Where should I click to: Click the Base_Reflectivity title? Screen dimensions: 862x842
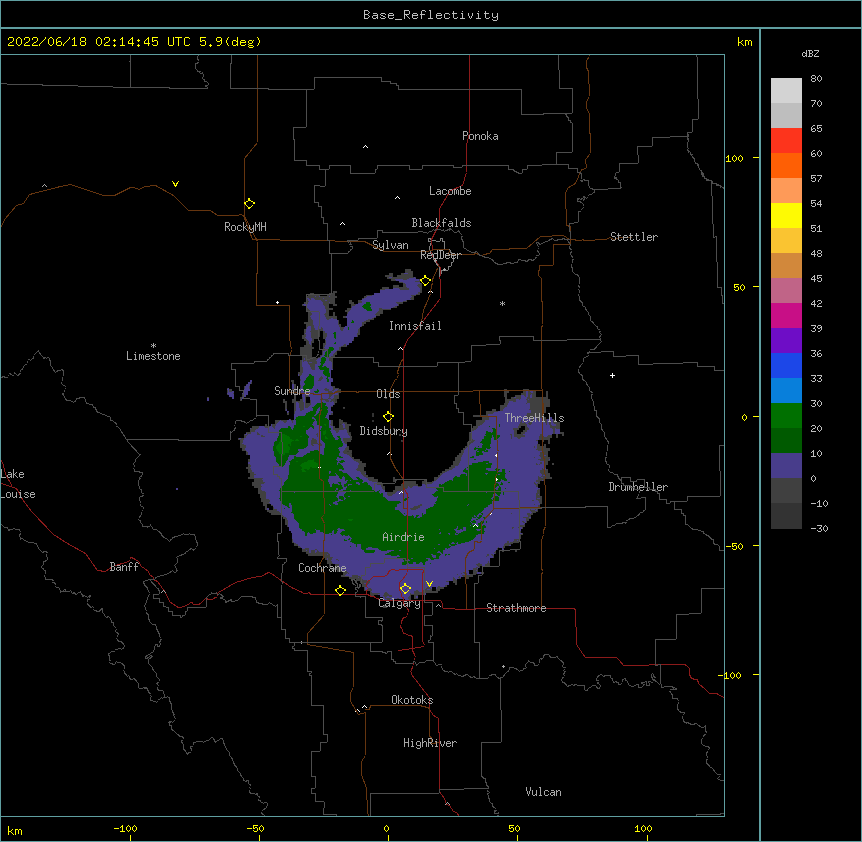tap(431, 15)
